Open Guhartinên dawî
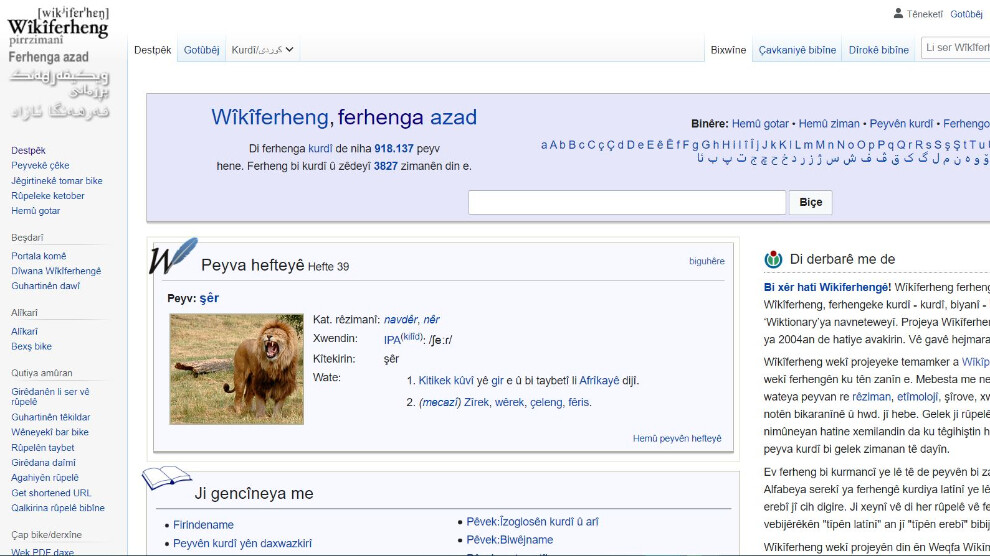Image resolution: width=990 pixels, height=556 pixels. [45, 286]
